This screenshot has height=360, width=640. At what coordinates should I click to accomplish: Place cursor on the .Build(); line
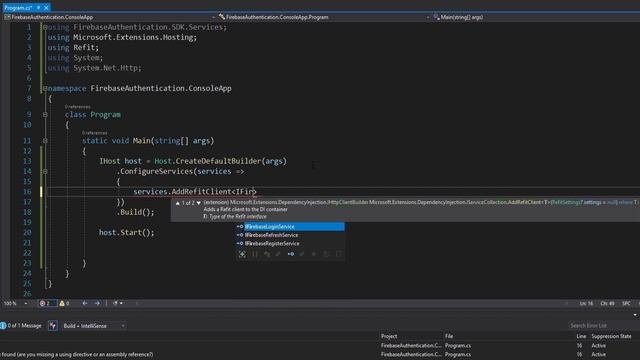coord(136,212)
